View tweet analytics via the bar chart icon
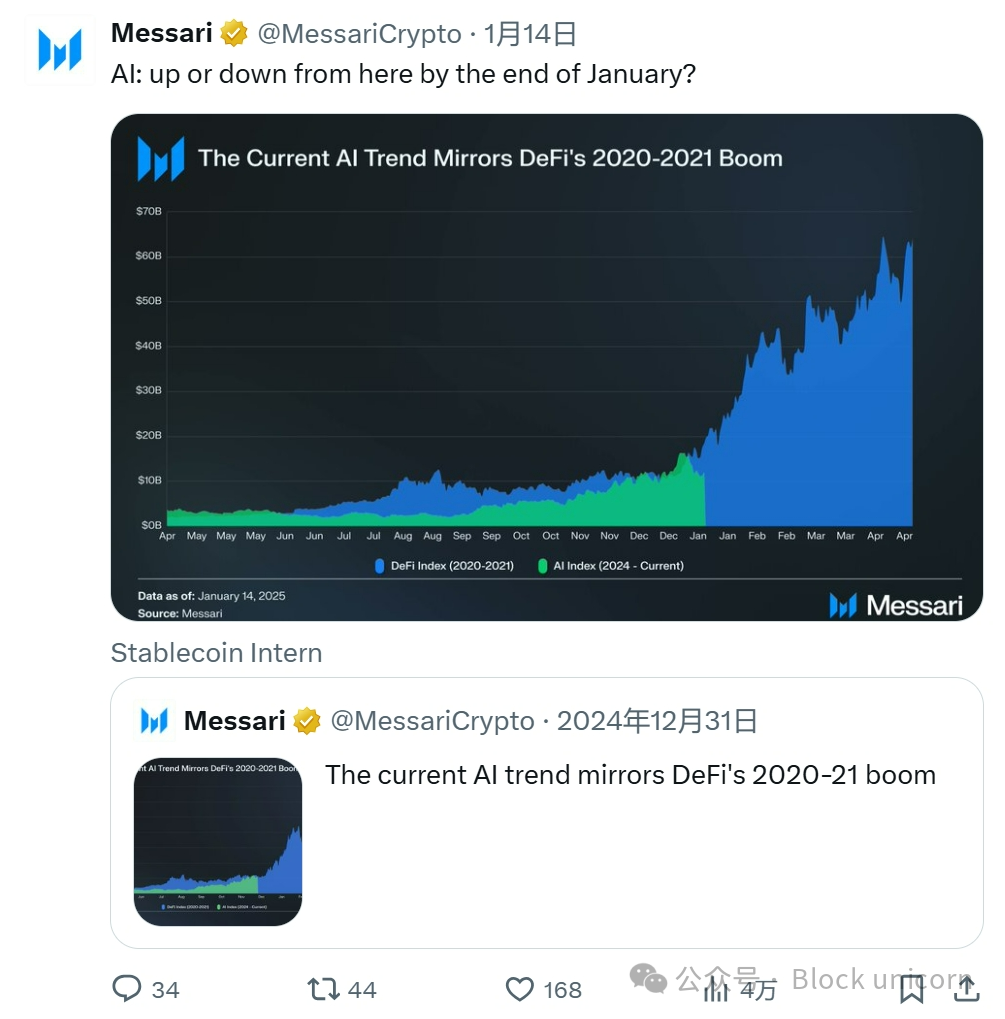The image size is (1005, 1019). (x=716, y=989)
